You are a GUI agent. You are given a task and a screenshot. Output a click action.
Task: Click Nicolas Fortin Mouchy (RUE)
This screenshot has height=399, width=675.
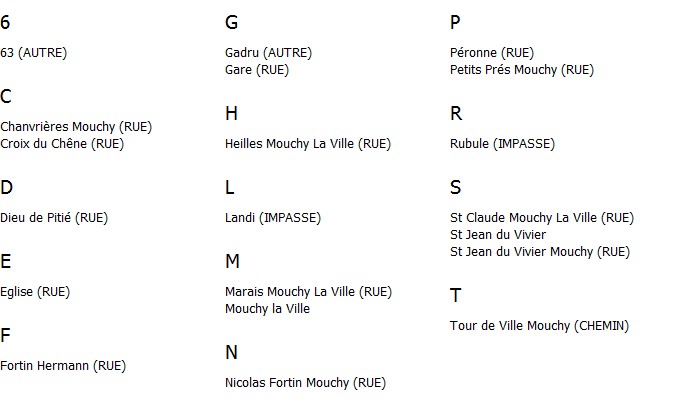pyautogui.click(x=306, y=383)
